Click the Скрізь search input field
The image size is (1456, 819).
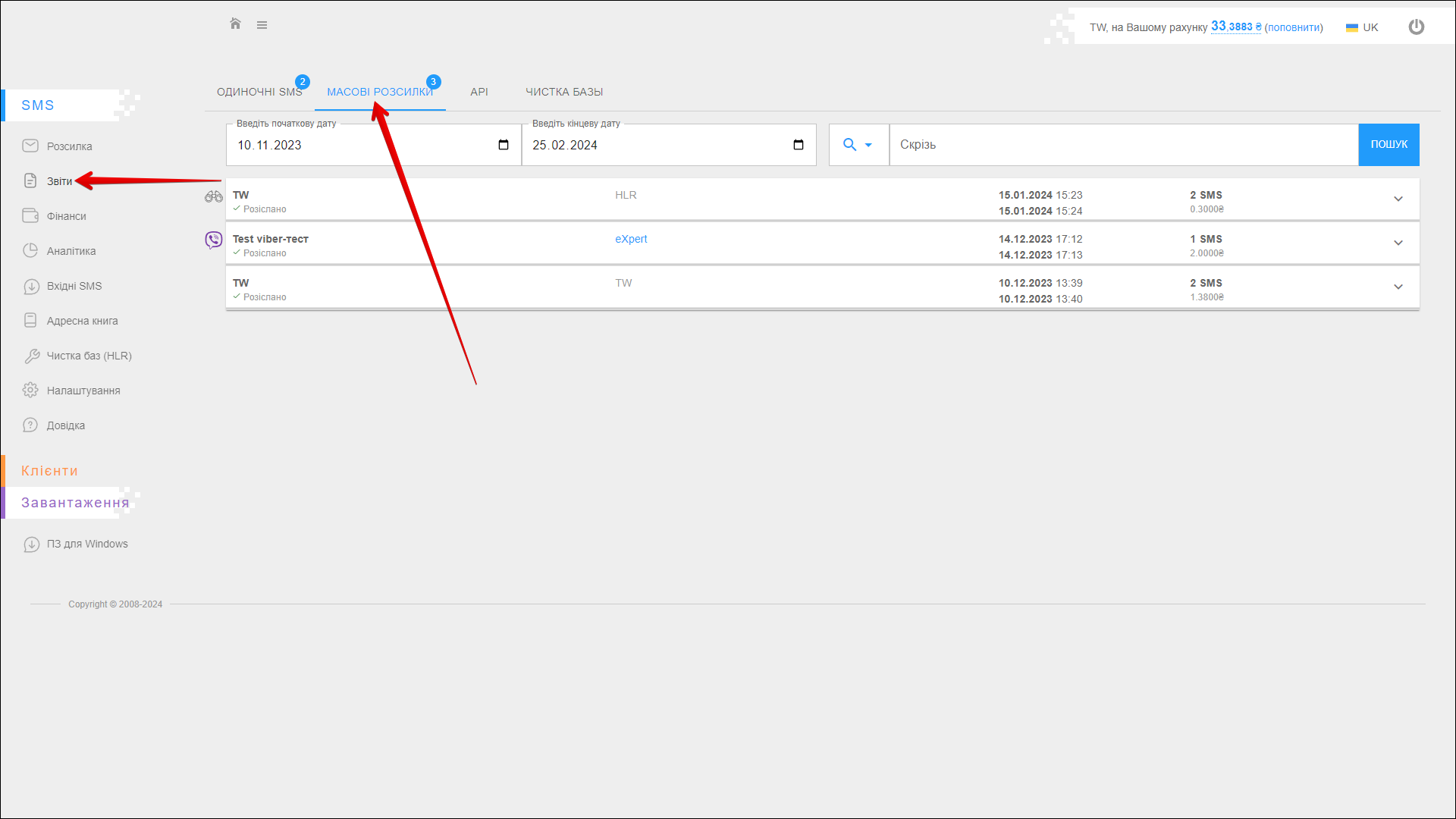1122,145
